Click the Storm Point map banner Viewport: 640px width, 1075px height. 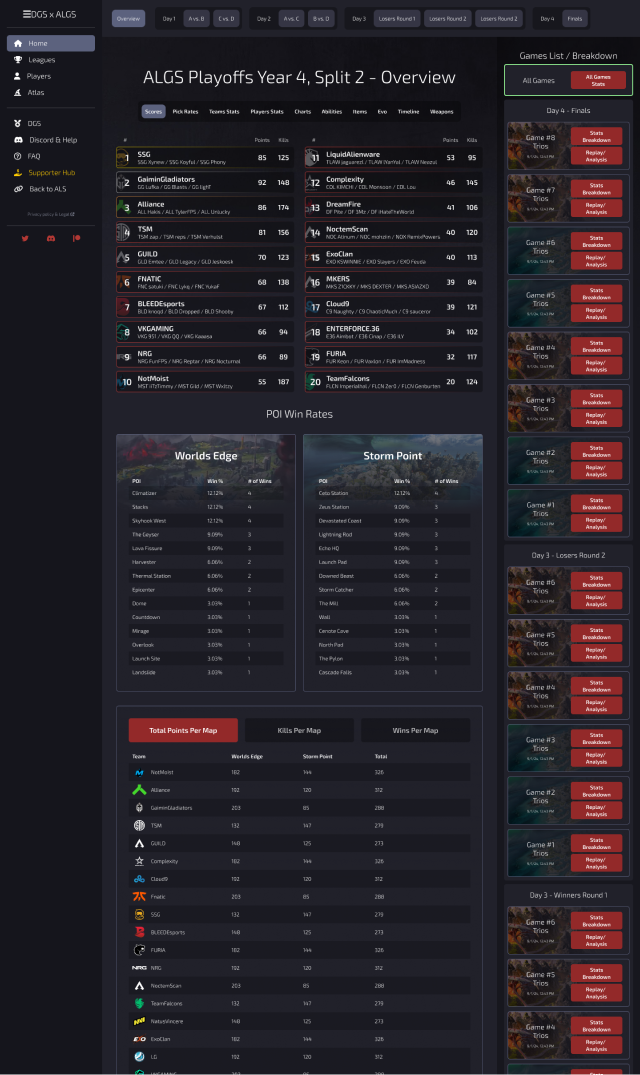(393, 455)
